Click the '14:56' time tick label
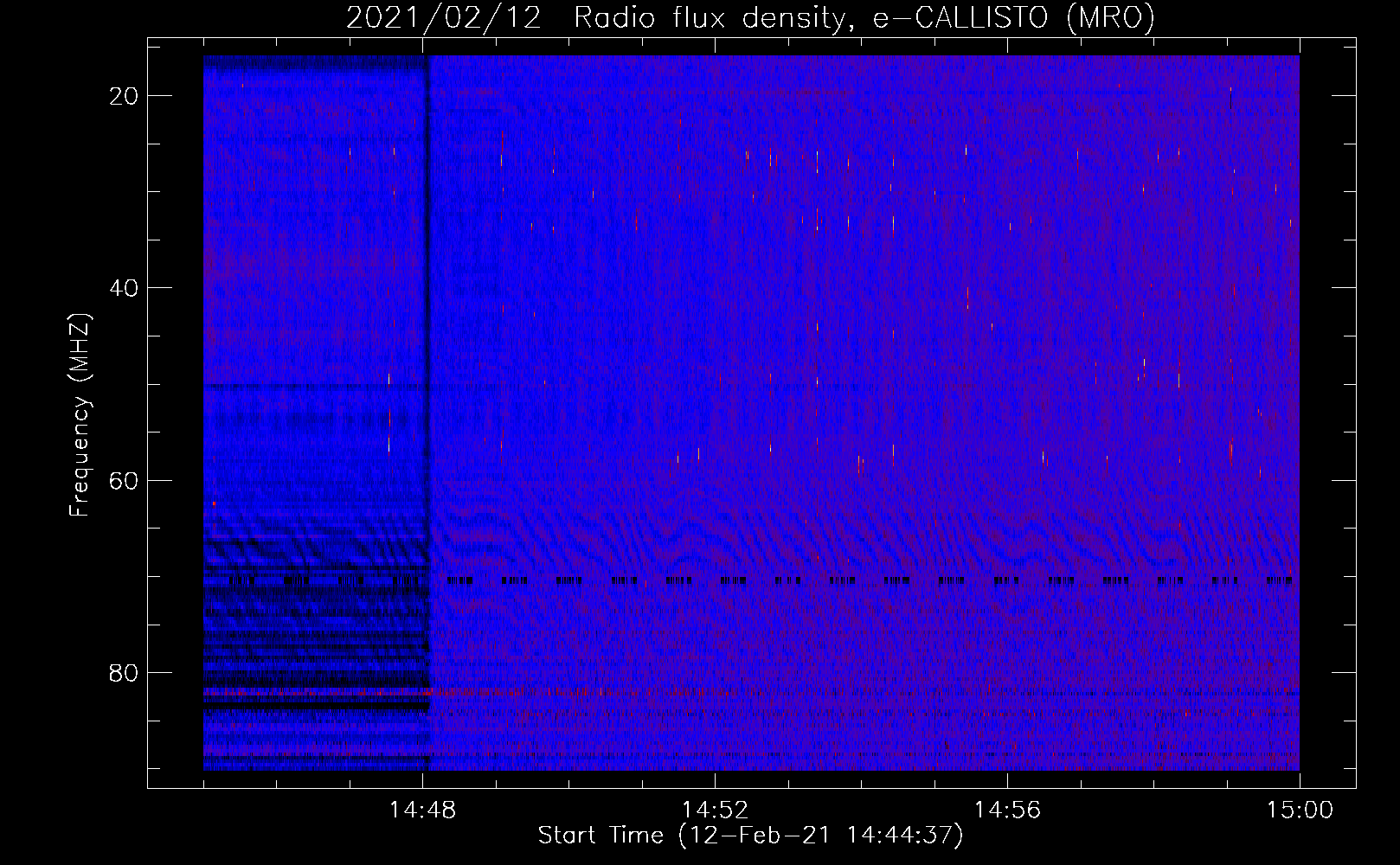The height and width of the screenshot is (865, 1400). coord(1007,811)
